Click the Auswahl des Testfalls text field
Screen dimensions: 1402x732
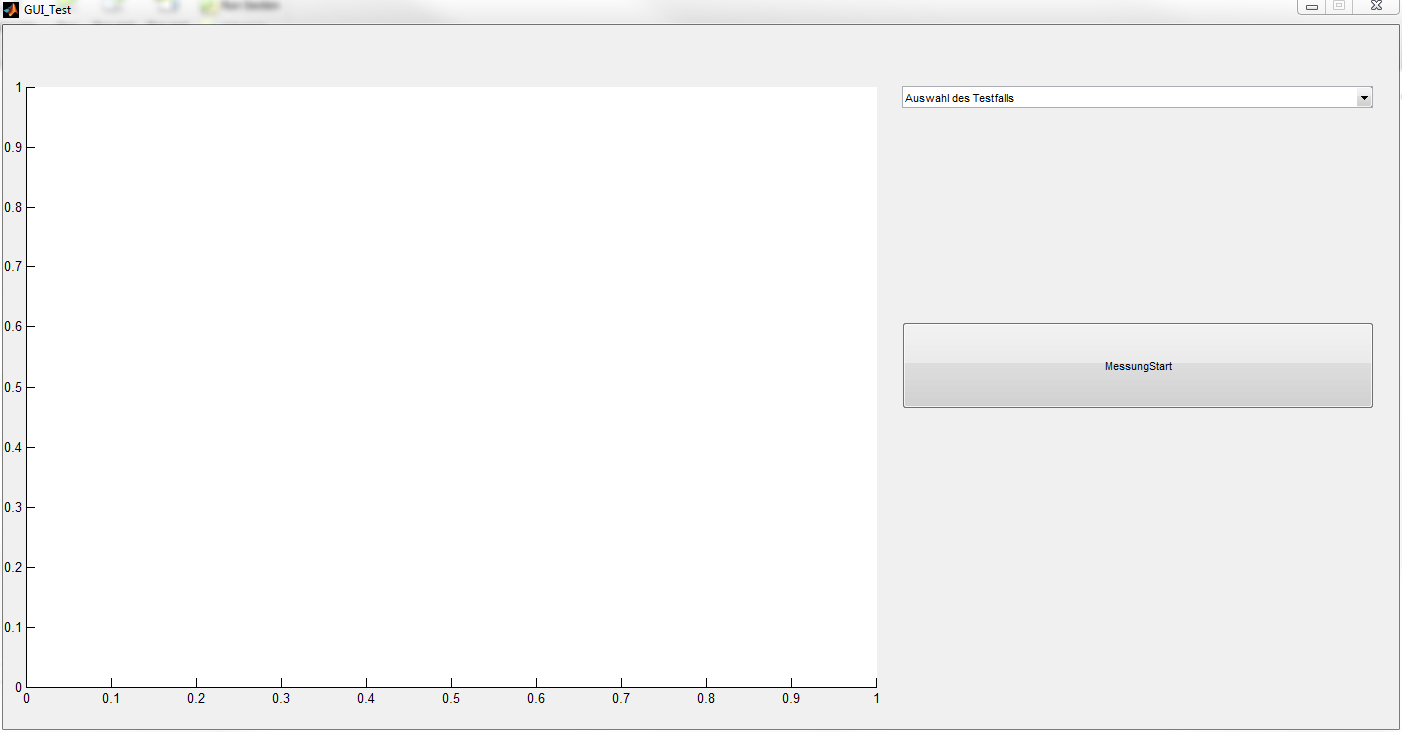pos(1127,98)
